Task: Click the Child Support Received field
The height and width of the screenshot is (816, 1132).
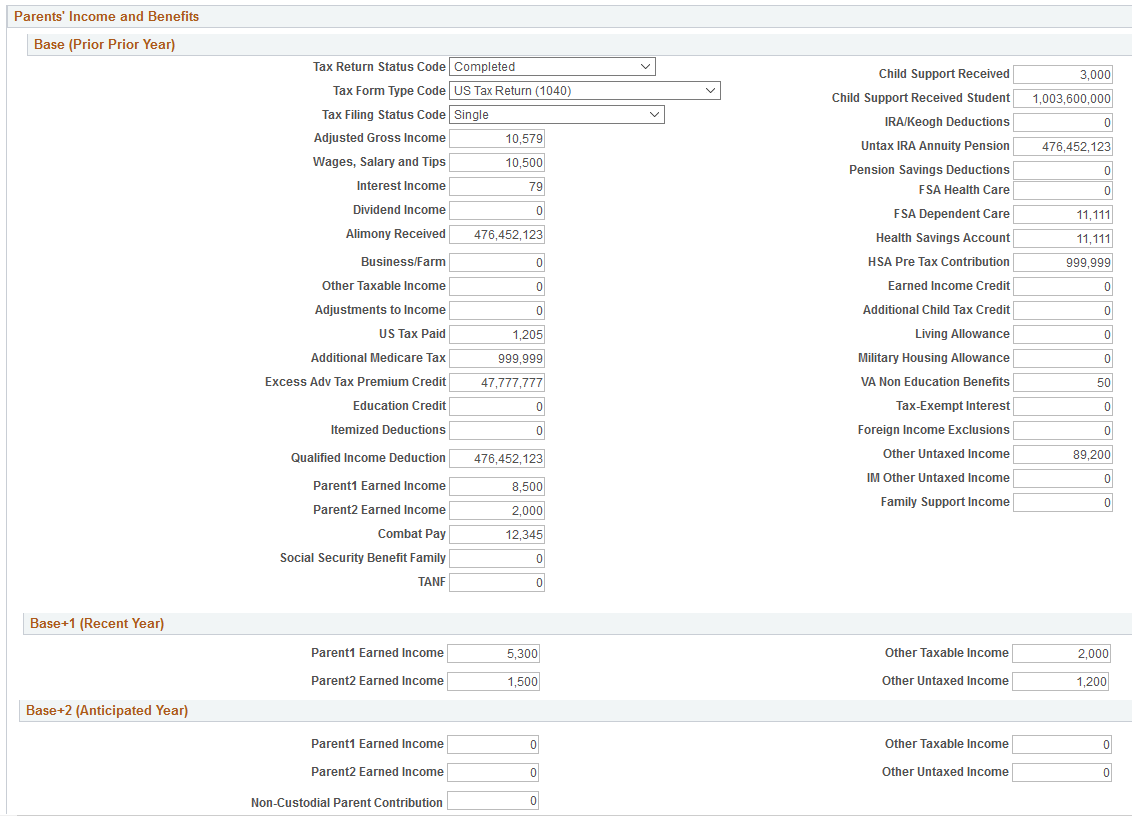Action: [1062, 73]
